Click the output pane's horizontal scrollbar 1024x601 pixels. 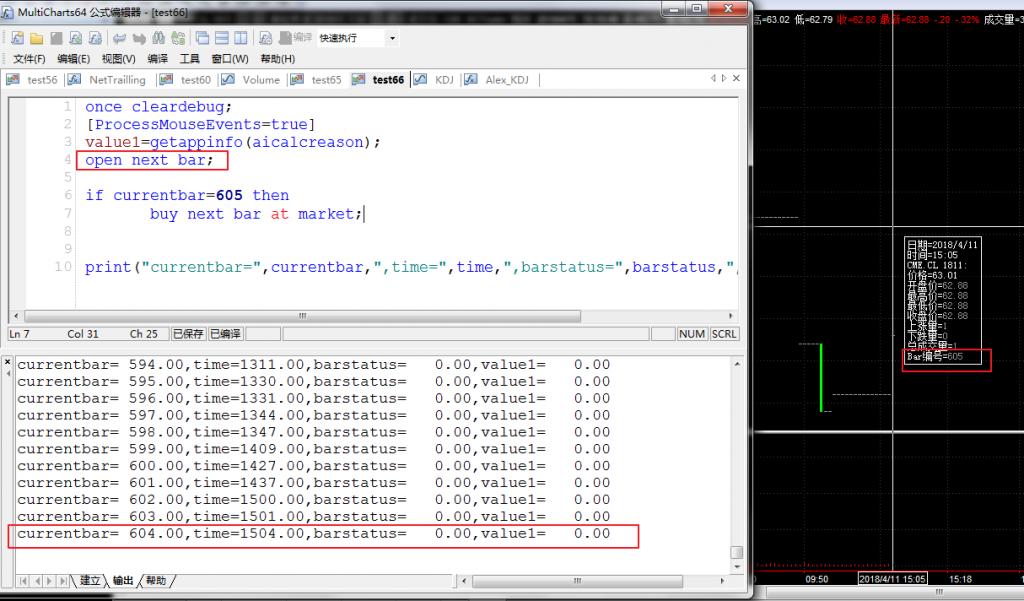click(577, 581)
